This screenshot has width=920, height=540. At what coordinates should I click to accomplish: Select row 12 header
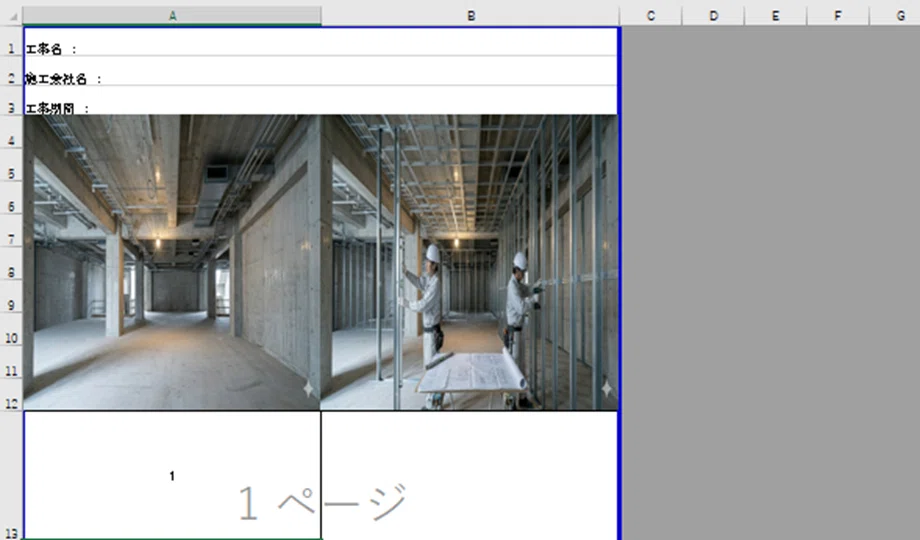tap(11, 396)
